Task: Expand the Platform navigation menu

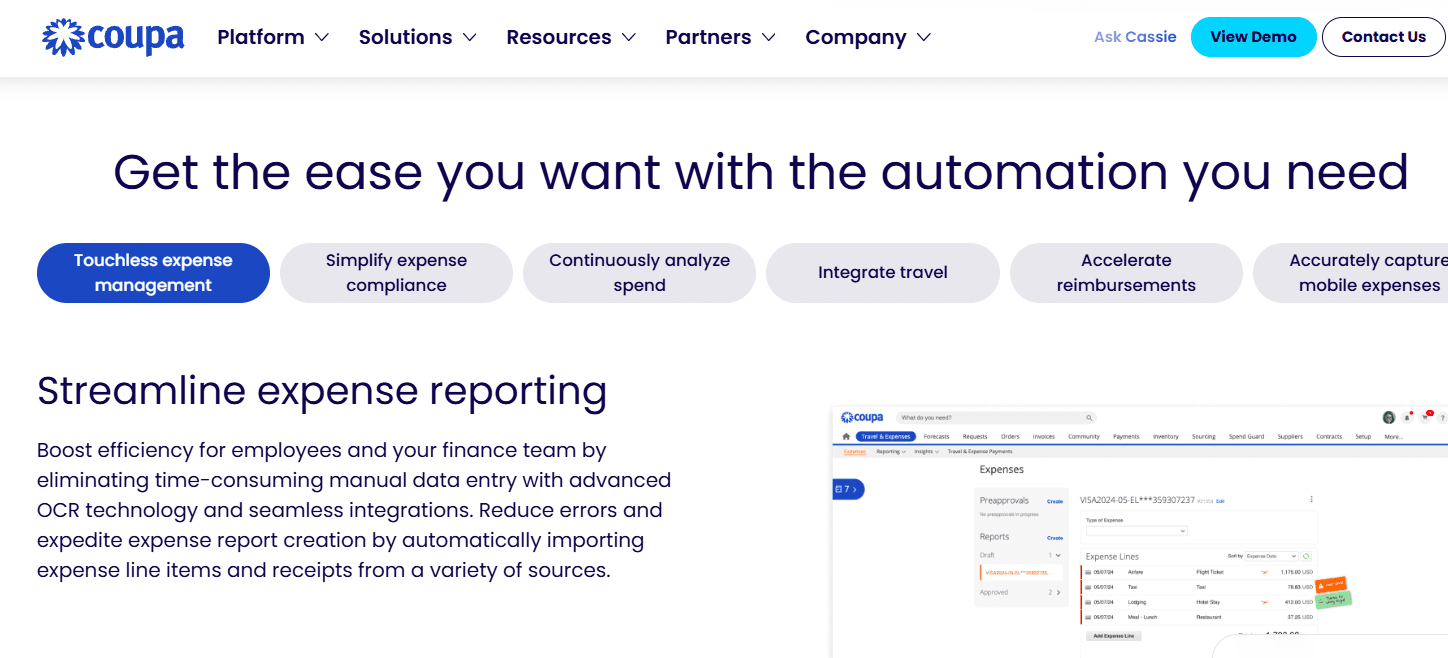Action: [273, 37]
